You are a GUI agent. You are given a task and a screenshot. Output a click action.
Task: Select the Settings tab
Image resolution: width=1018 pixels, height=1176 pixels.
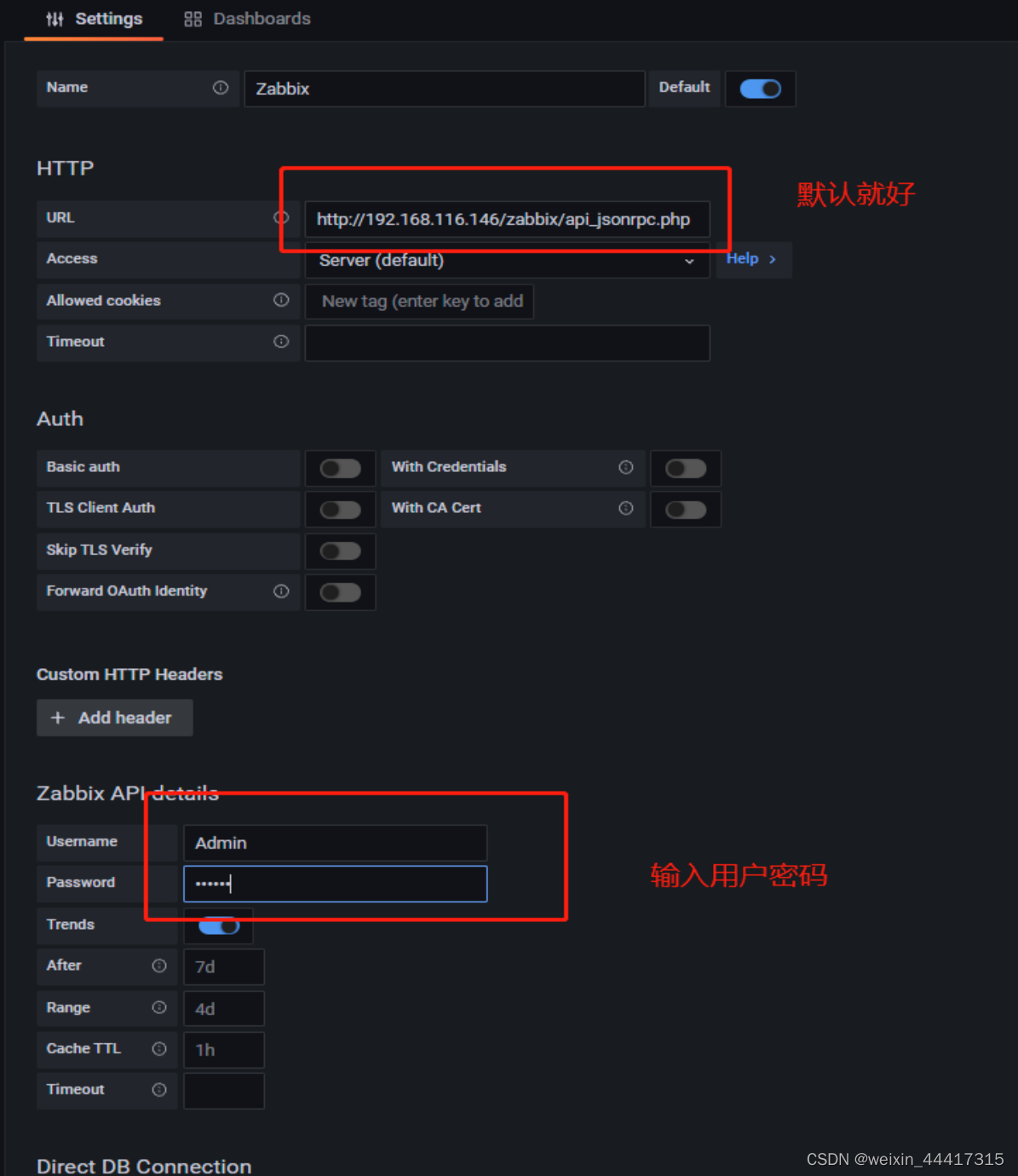click(x=108, y=18)
